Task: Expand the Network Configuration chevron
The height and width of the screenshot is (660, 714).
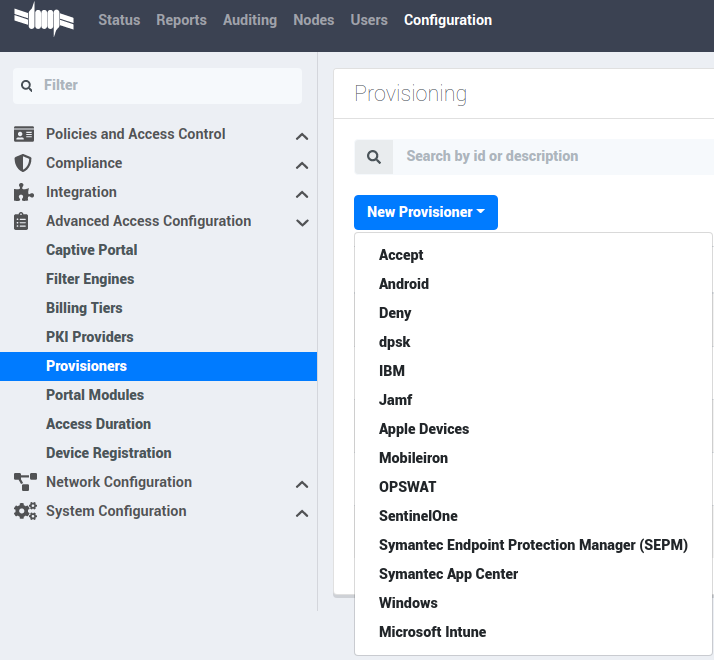Action: 302,484
